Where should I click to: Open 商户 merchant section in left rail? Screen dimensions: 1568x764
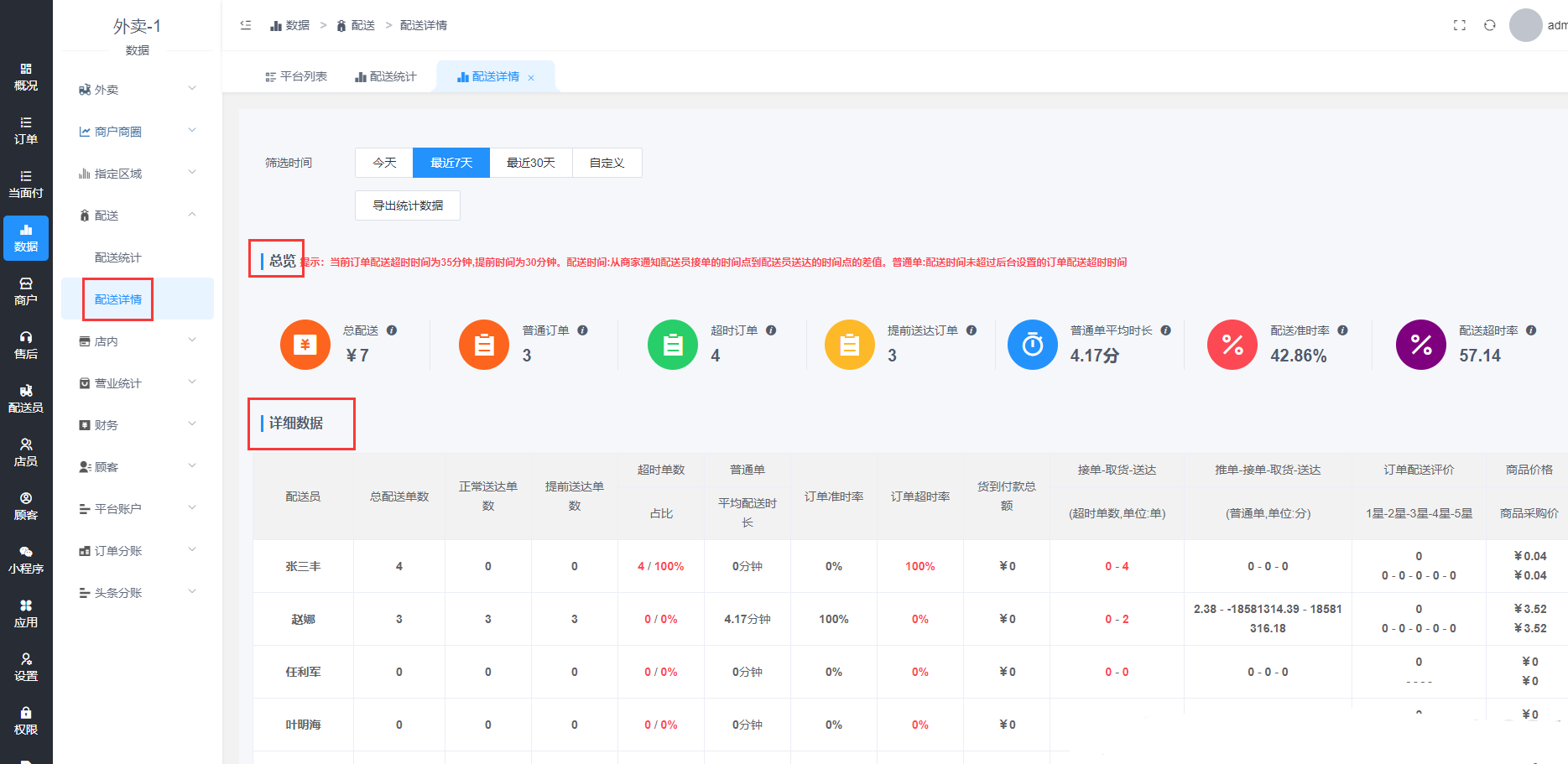coord(26,292)
